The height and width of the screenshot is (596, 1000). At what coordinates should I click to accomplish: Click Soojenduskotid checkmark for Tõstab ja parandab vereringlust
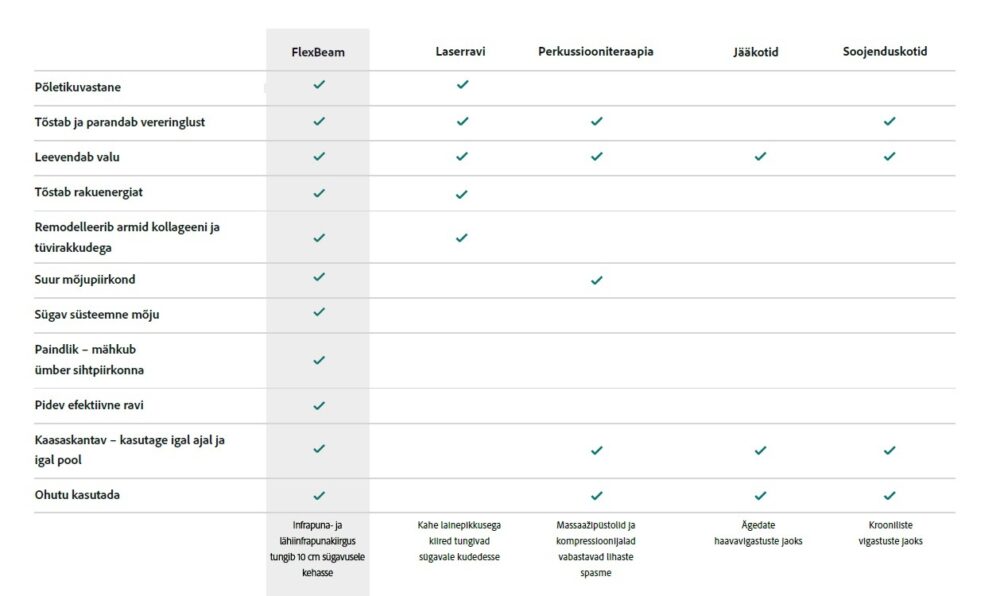click(890, 121)
